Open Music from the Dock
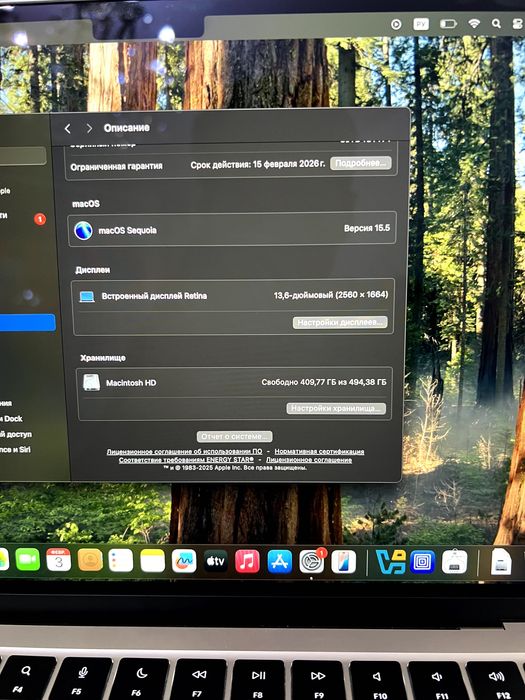525x700 pixels. click(x=247, y=561)
